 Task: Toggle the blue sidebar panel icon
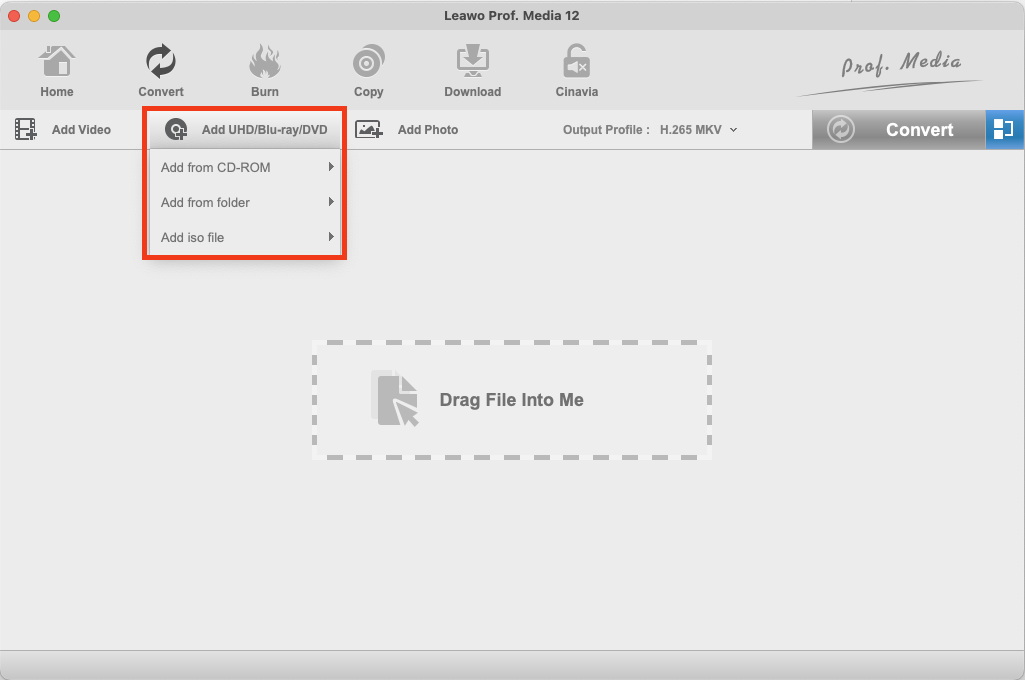click(x=1004, y=129)
